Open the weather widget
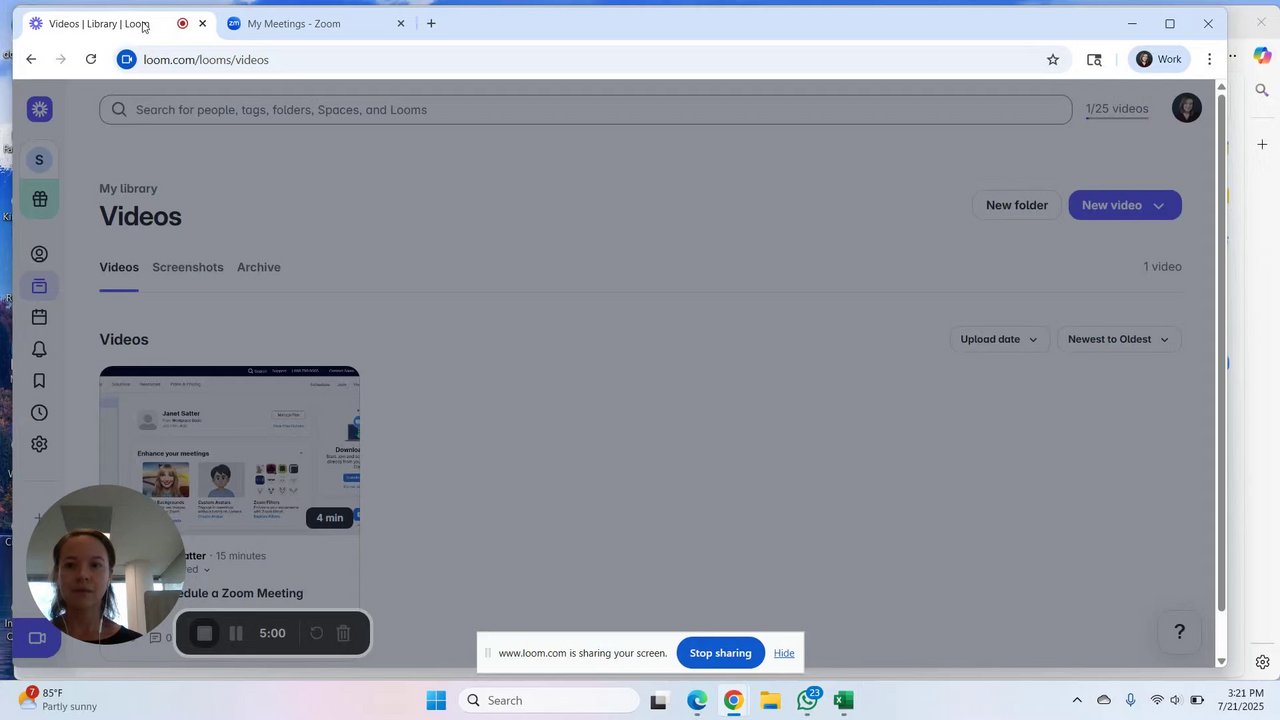Image resolution: width=1280 pixels, height=720 pixels. coord(58,700)
